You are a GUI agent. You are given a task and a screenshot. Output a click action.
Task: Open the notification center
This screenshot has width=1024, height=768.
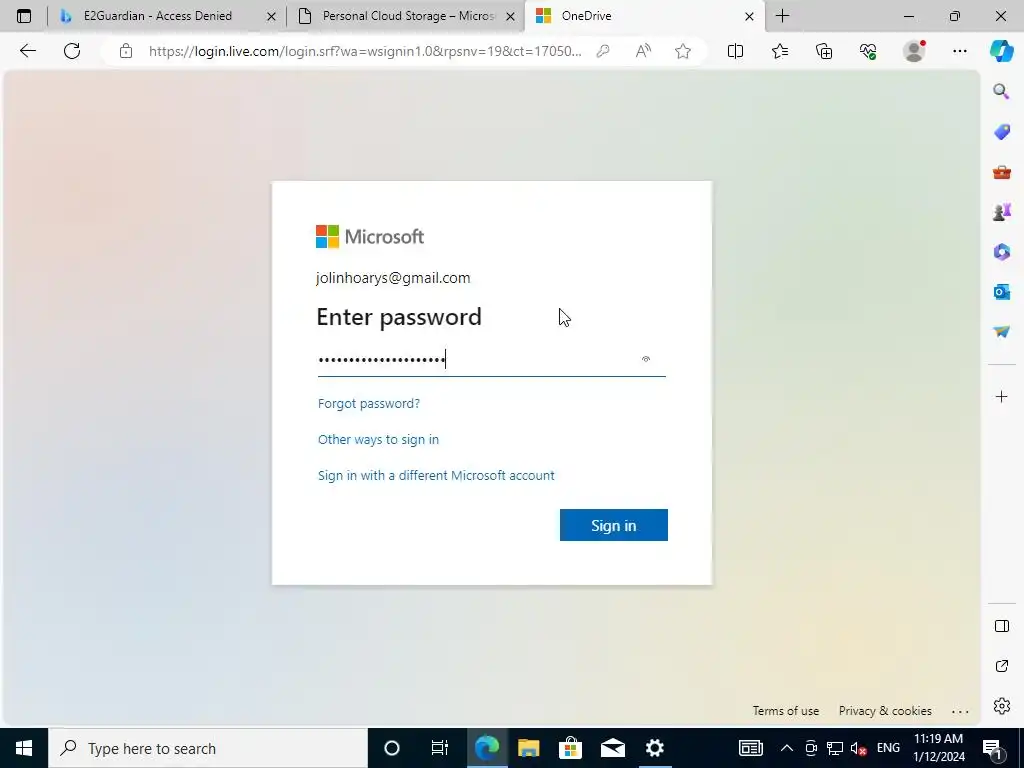992,748
